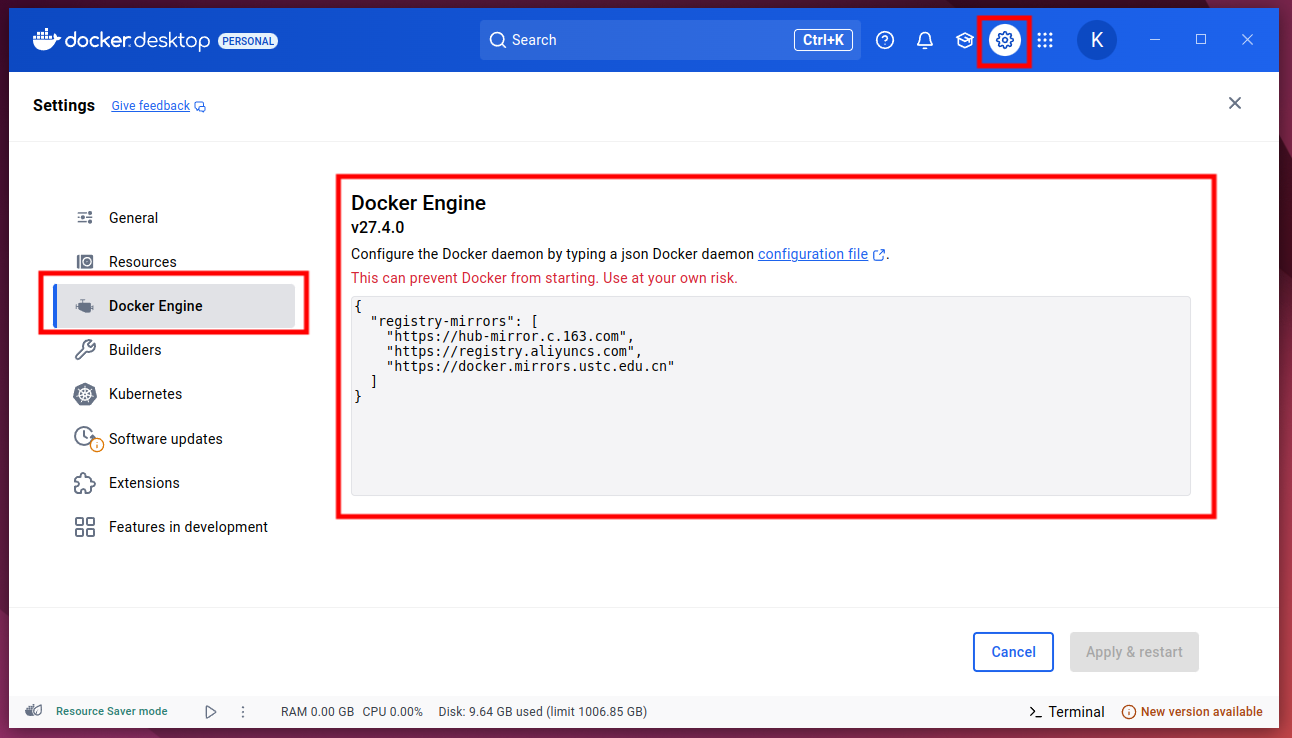Open the Resources settings section
This screenshot has width=1292, height=738.
tap(142, 262)
